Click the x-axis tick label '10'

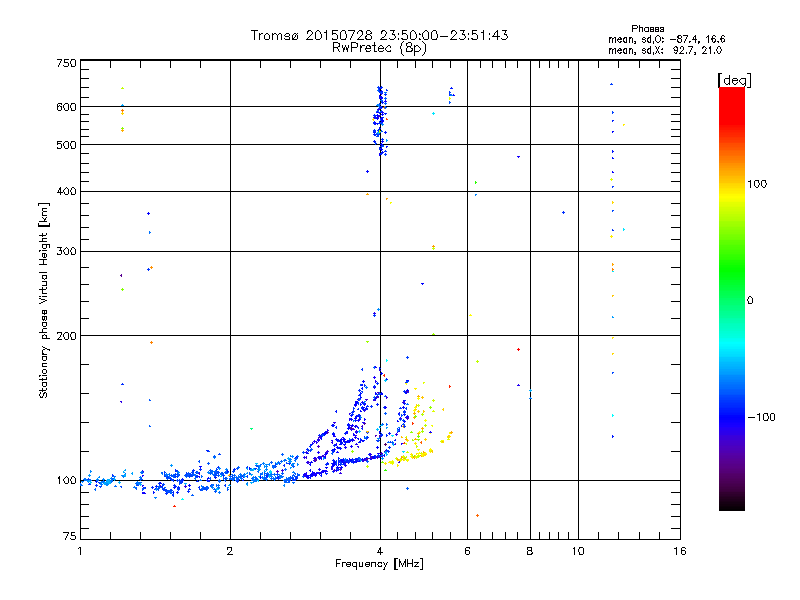(x=578, y=551)
